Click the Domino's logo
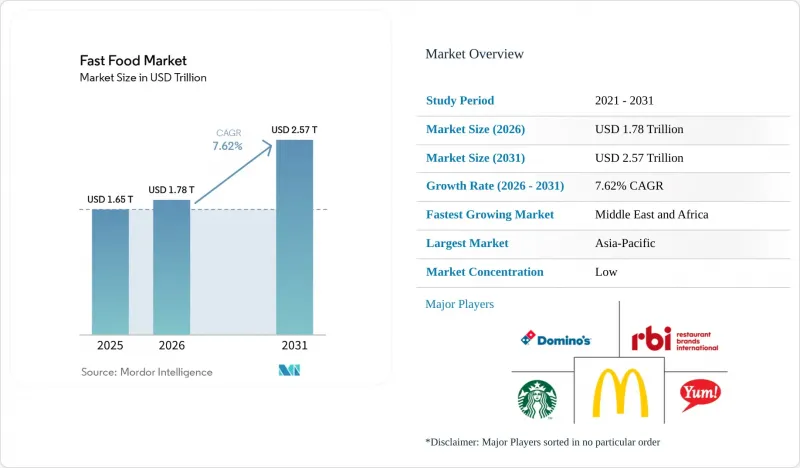 555,339
